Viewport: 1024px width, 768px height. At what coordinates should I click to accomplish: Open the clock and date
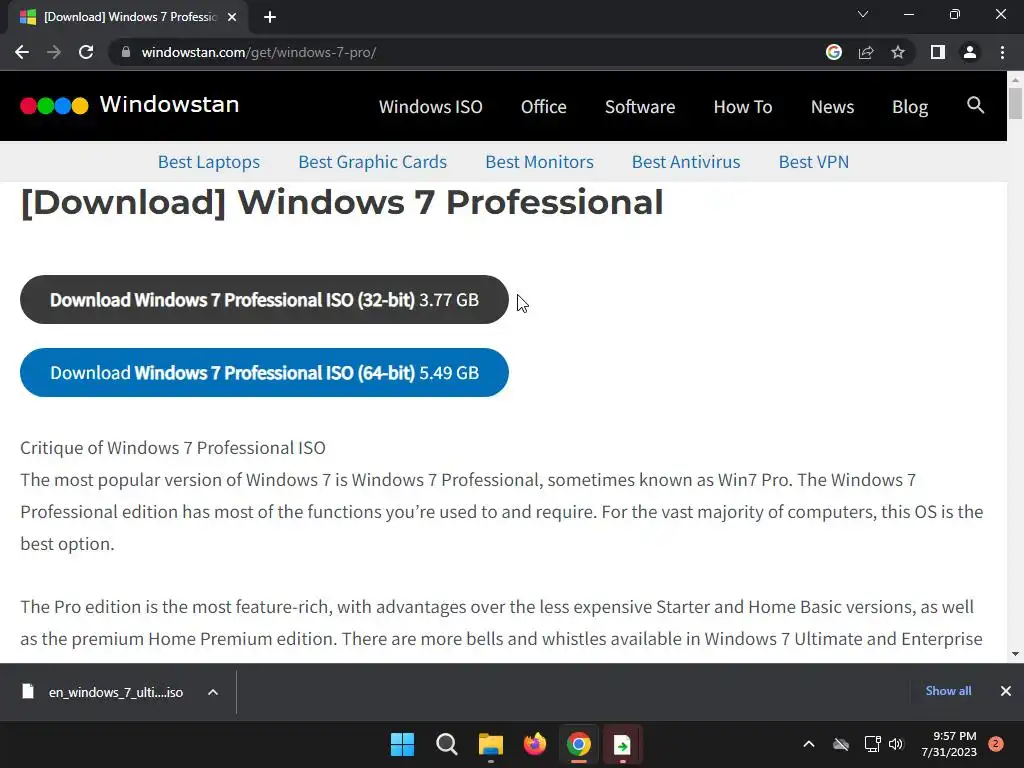coord(949,744)
